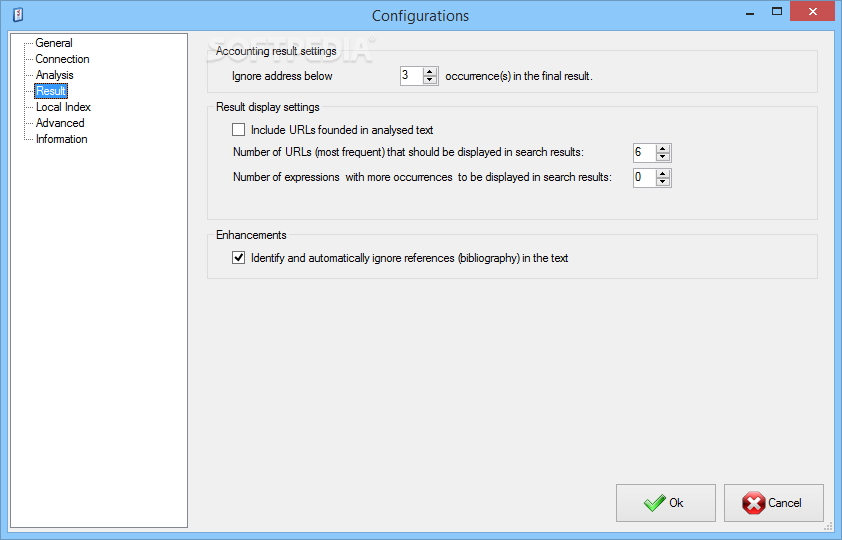
Task: Increase number of URLs displayed value
Action: [663, 149]
